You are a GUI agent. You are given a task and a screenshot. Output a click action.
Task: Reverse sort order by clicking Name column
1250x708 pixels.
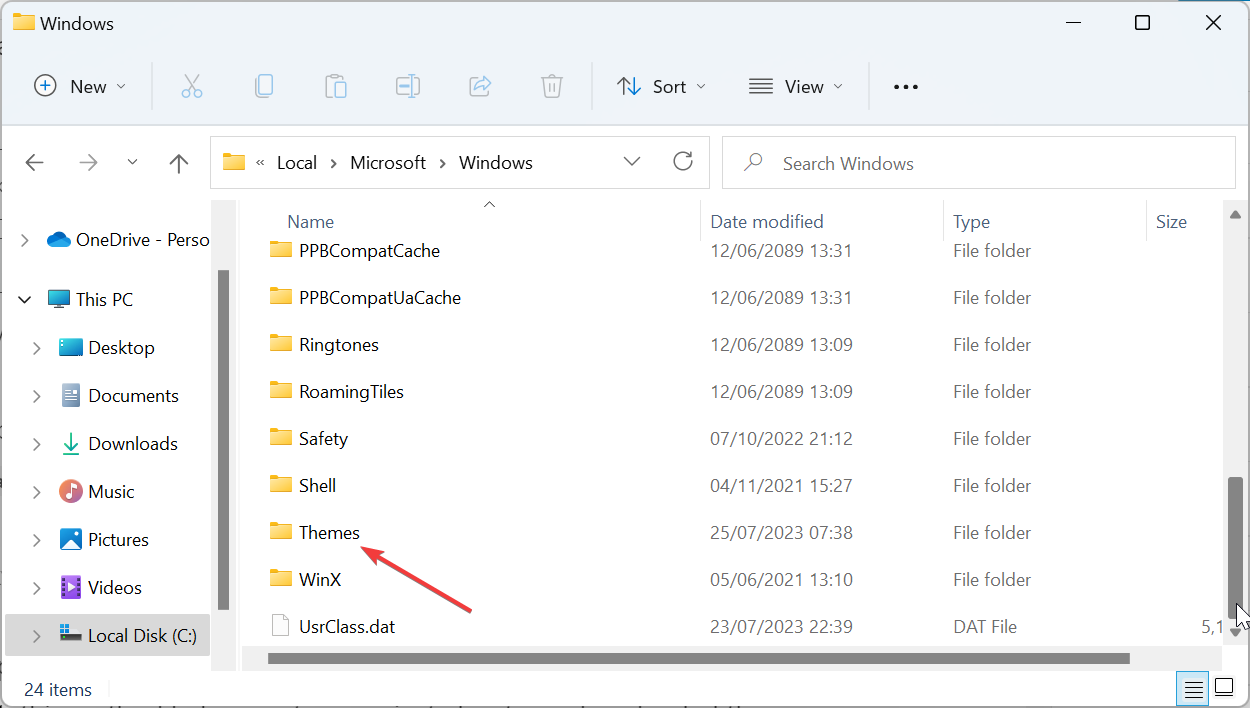click(310, 221)
